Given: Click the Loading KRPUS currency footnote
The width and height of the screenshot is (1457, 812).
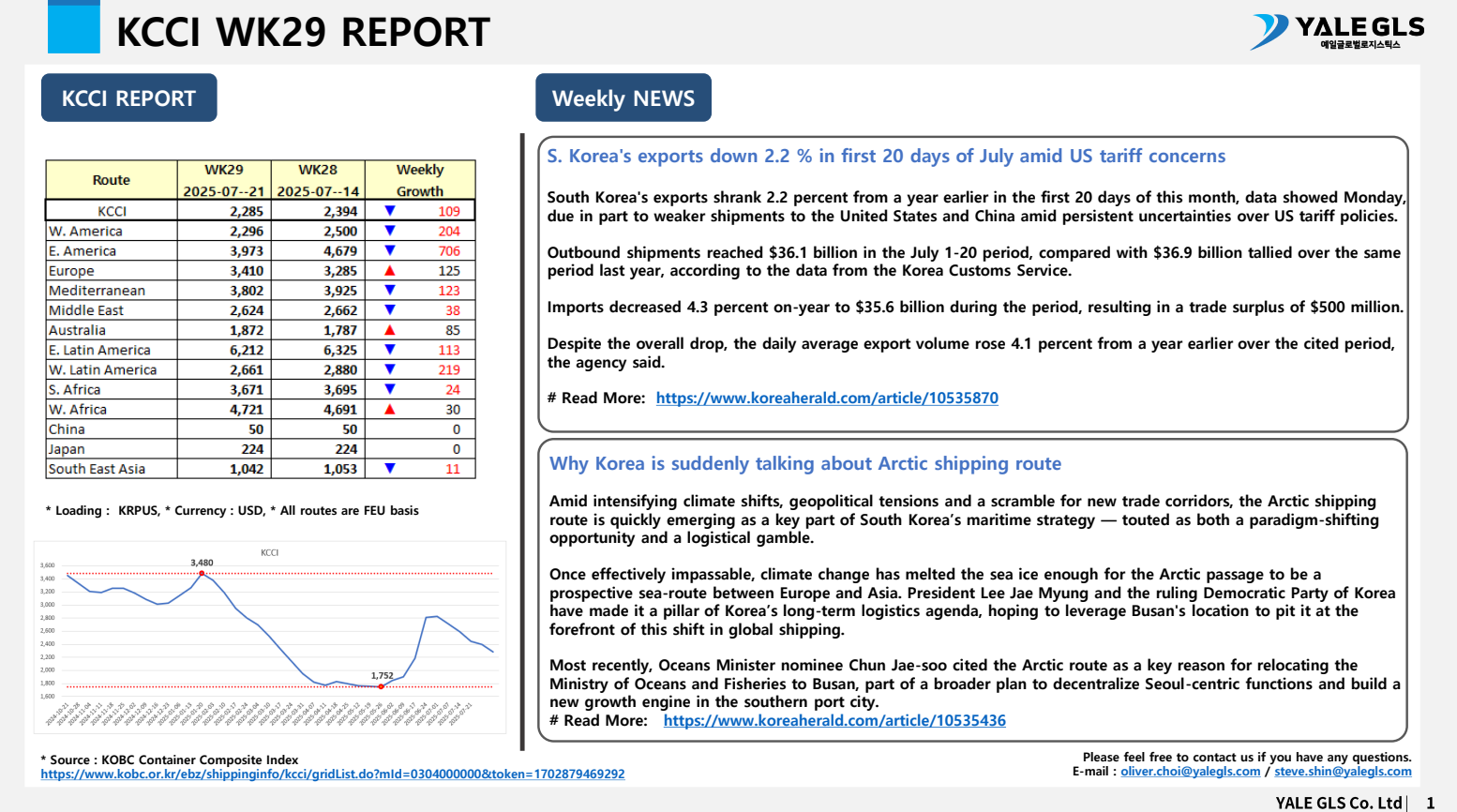Looking at the screenshot, I should coord(232,511).
